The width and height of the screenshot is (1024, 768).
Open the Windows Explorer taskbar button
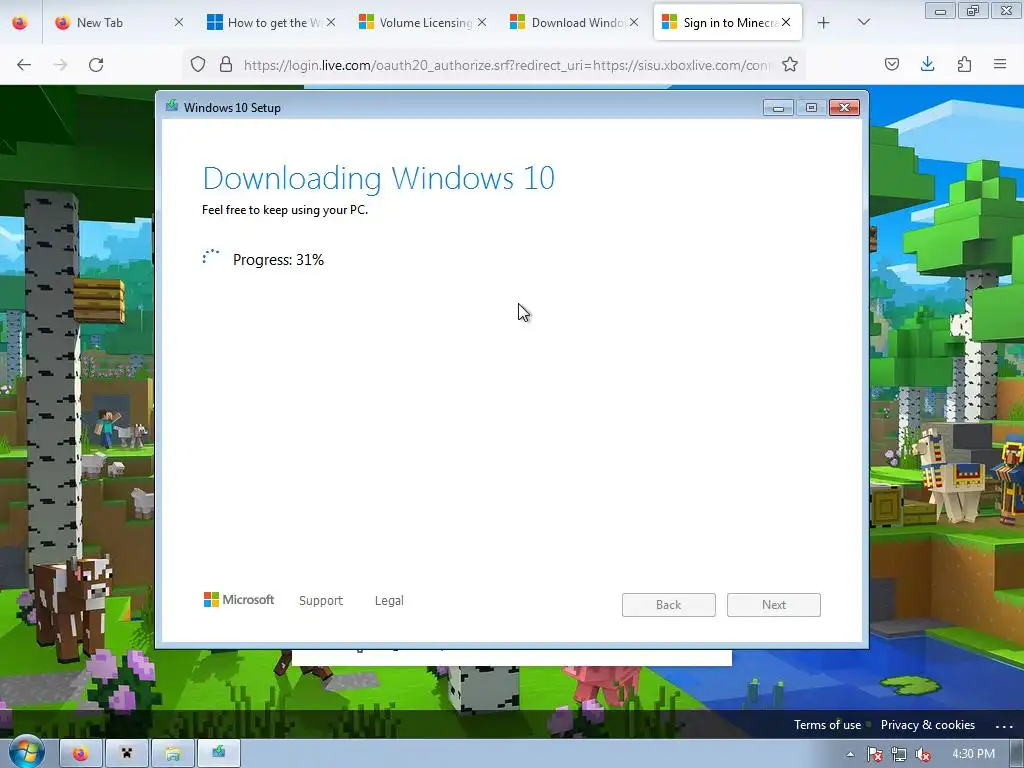tap(172, 754)
